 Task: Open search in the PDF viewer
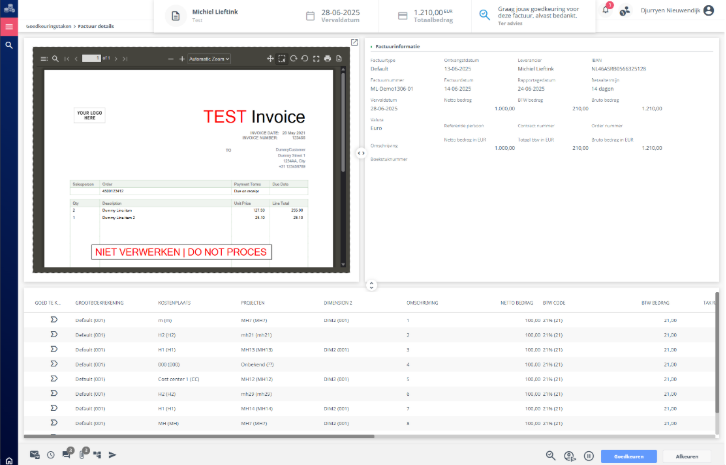pyautogui.click(x=55, y=59)
